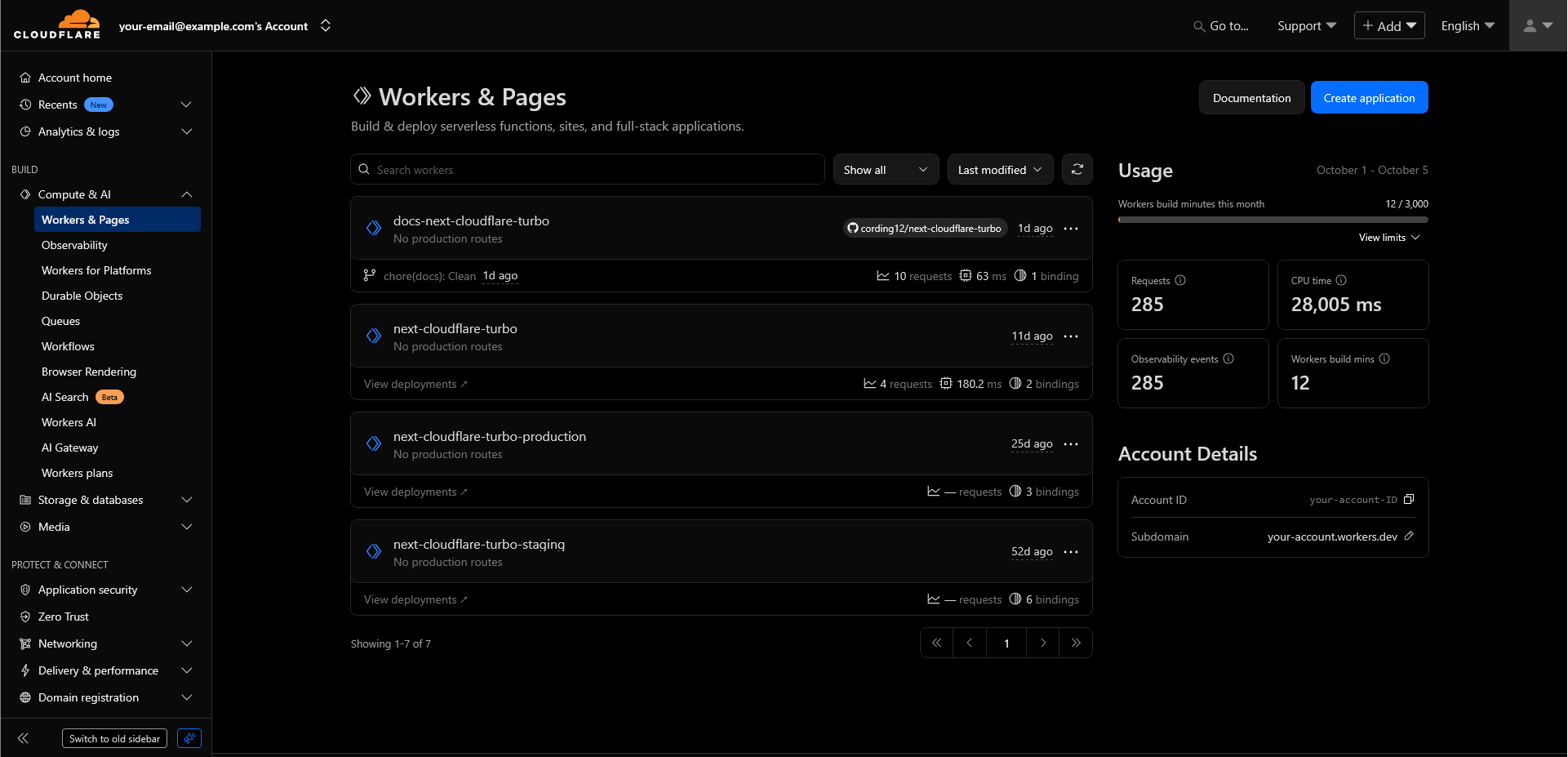Click the Documentation button

(x=1251, y=98)
